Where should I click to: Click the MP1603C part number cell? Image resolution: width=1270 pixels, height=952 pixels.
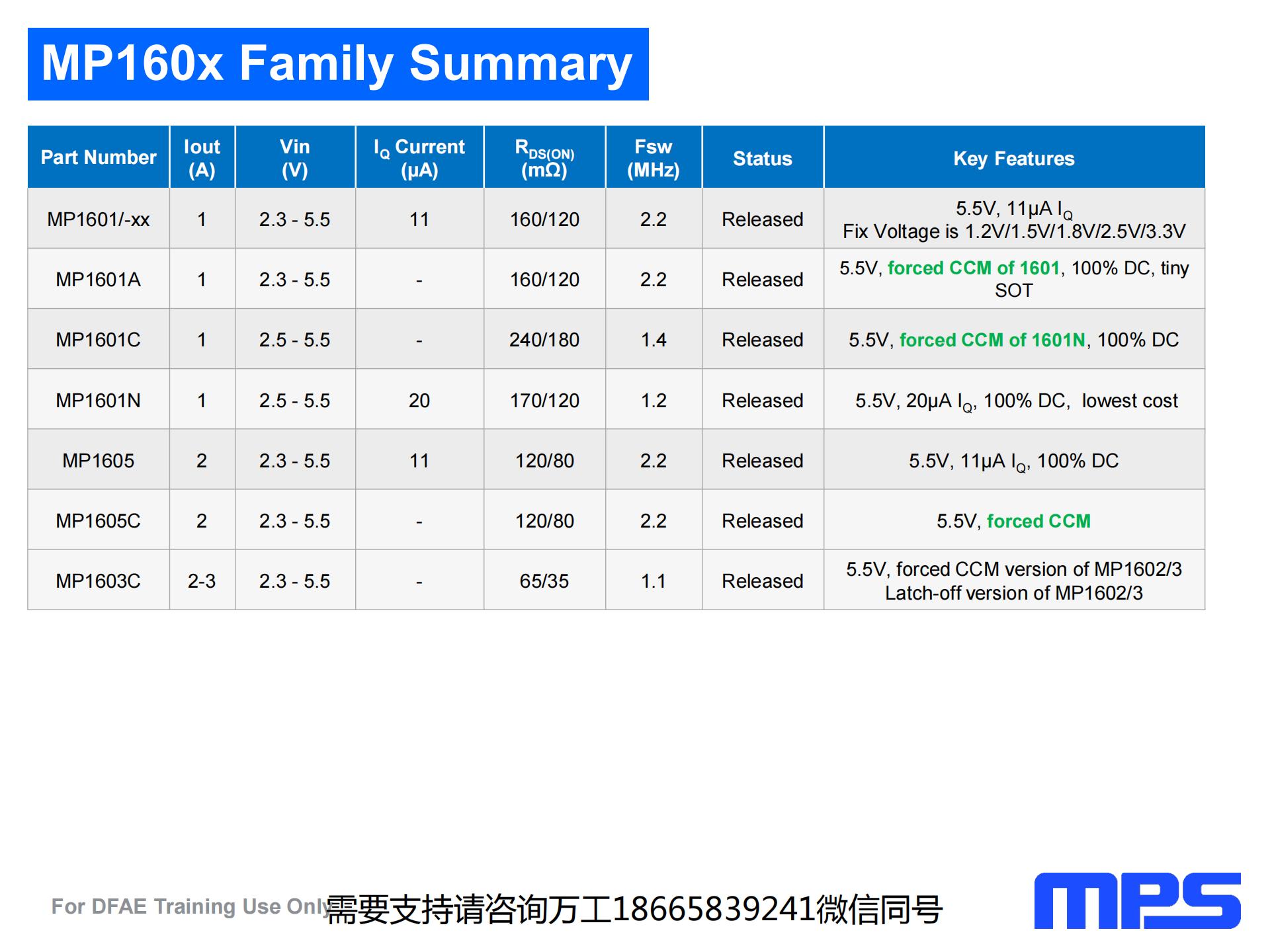pos(99,581)
